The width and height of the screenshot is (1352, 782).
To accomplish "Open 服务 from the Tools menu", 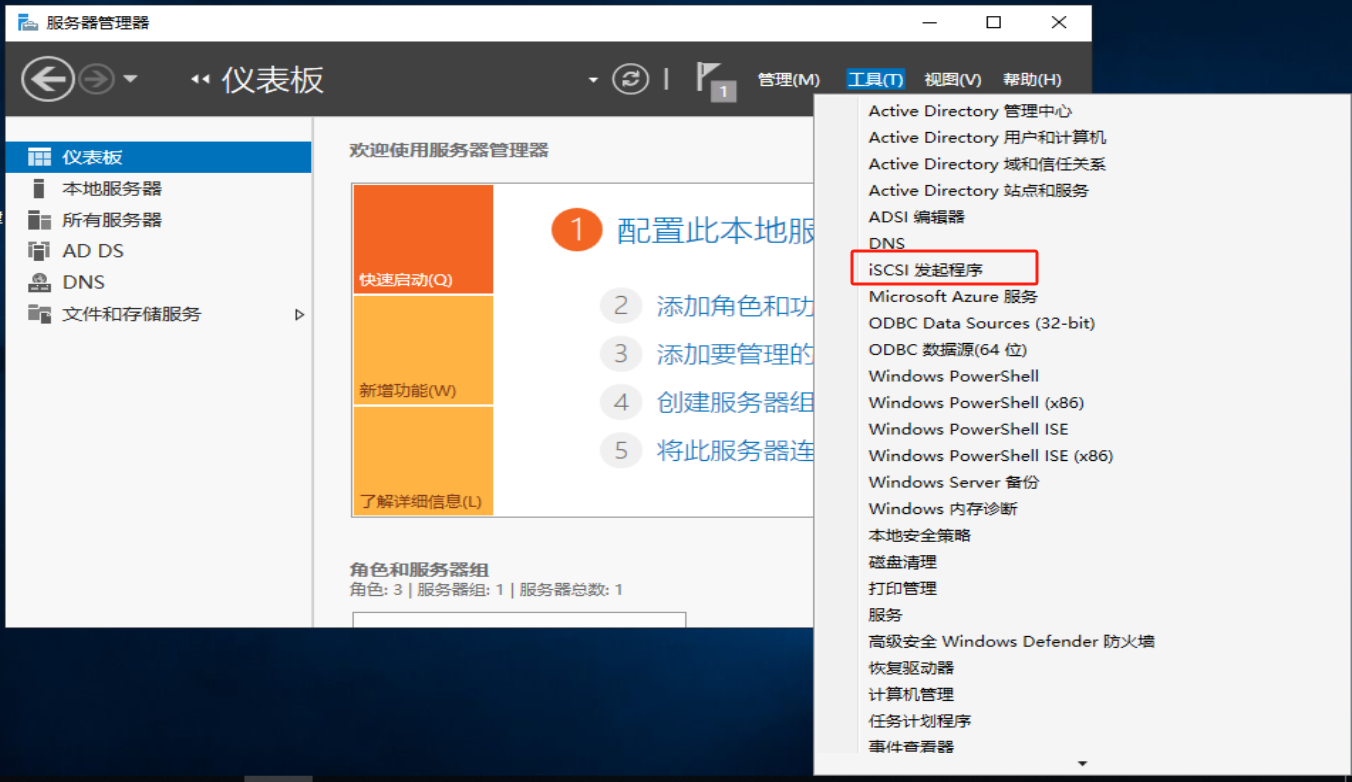I will (x=885, y=614).
